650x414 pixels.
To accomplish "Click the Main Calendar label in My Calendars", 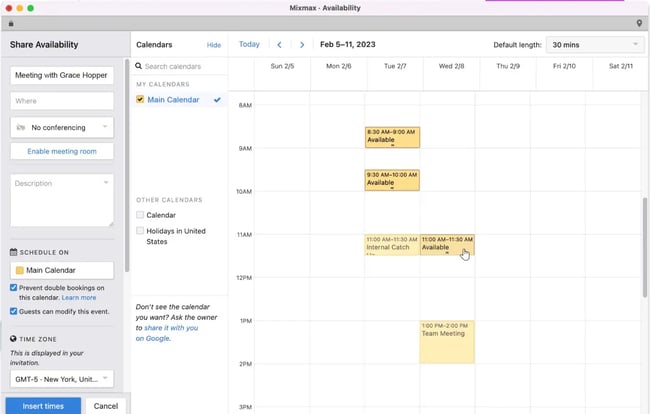I will pos(173,100).
